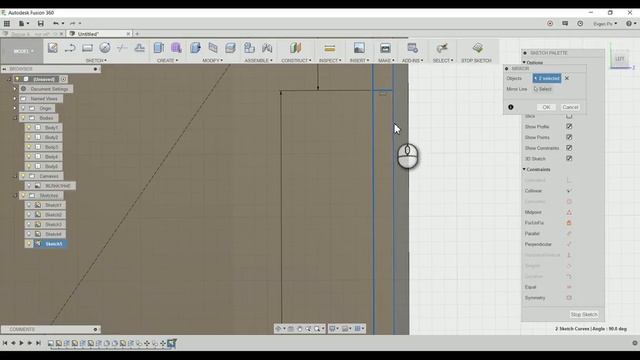Click the Stop Sketch toolbar icon
The width and height of the screenshot is (640, 360).
[x=477, y=48]
